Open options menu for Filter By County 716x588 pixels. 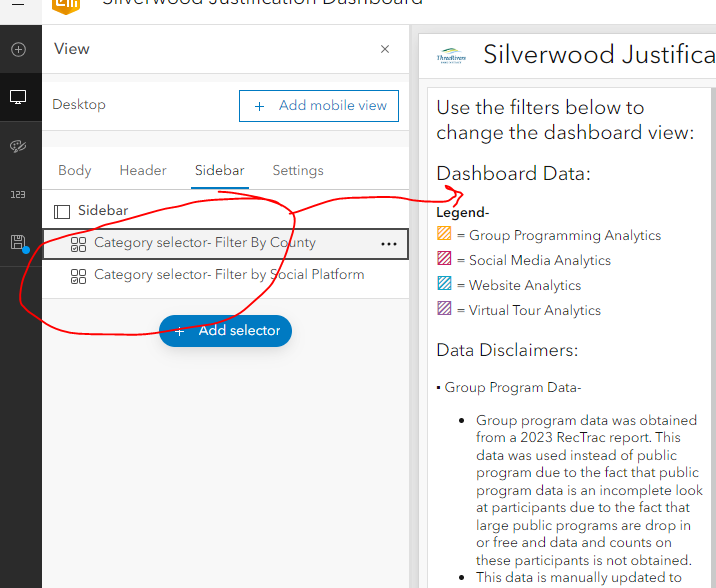(389, 244)
